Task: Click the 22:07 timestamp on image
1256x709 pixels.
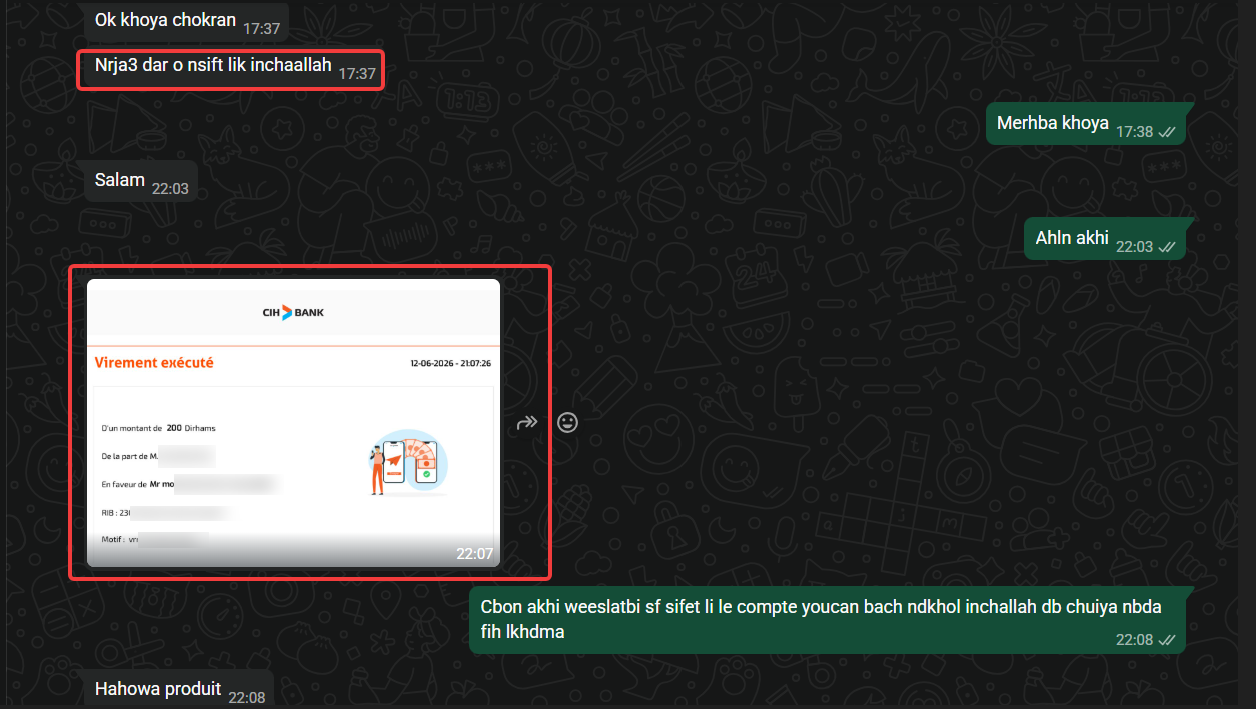Action: click(475, 553)
